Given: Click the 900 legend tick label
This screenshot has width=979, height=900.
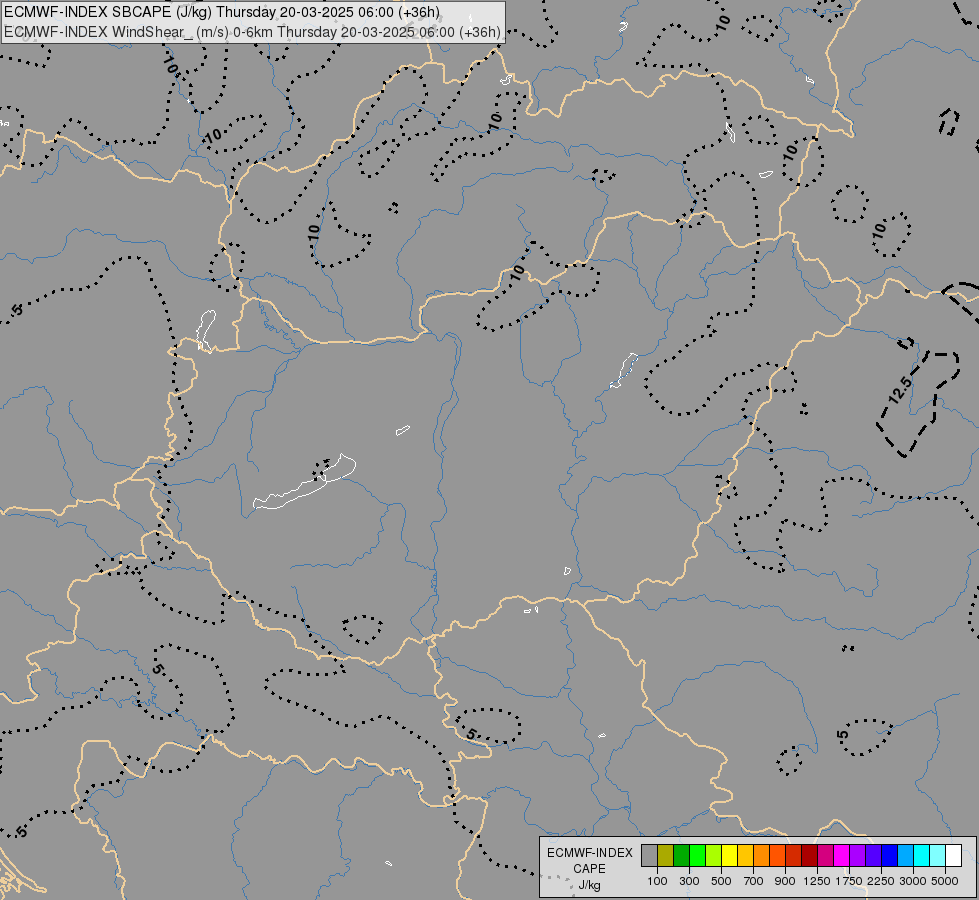Looking at the screenshot, I should [x=785, y=881].
